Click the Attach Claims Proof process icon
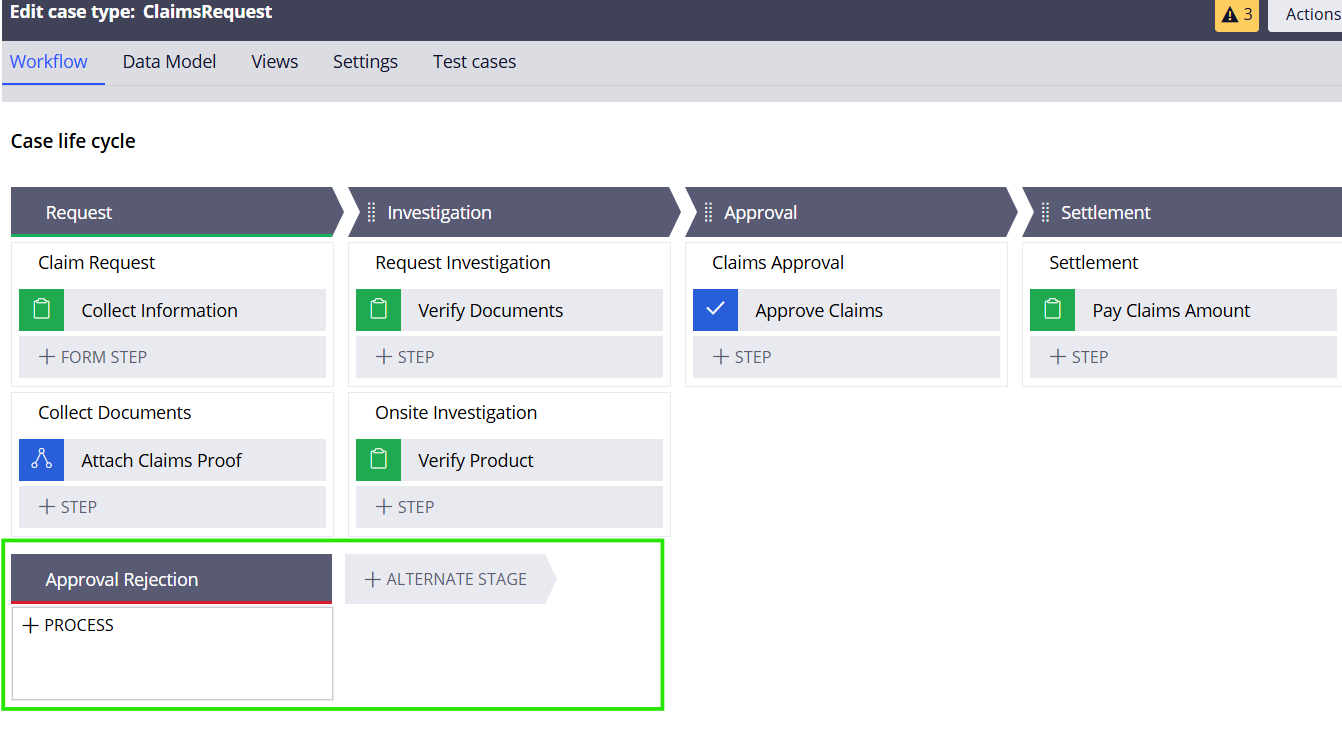 [x=41, y=460]
